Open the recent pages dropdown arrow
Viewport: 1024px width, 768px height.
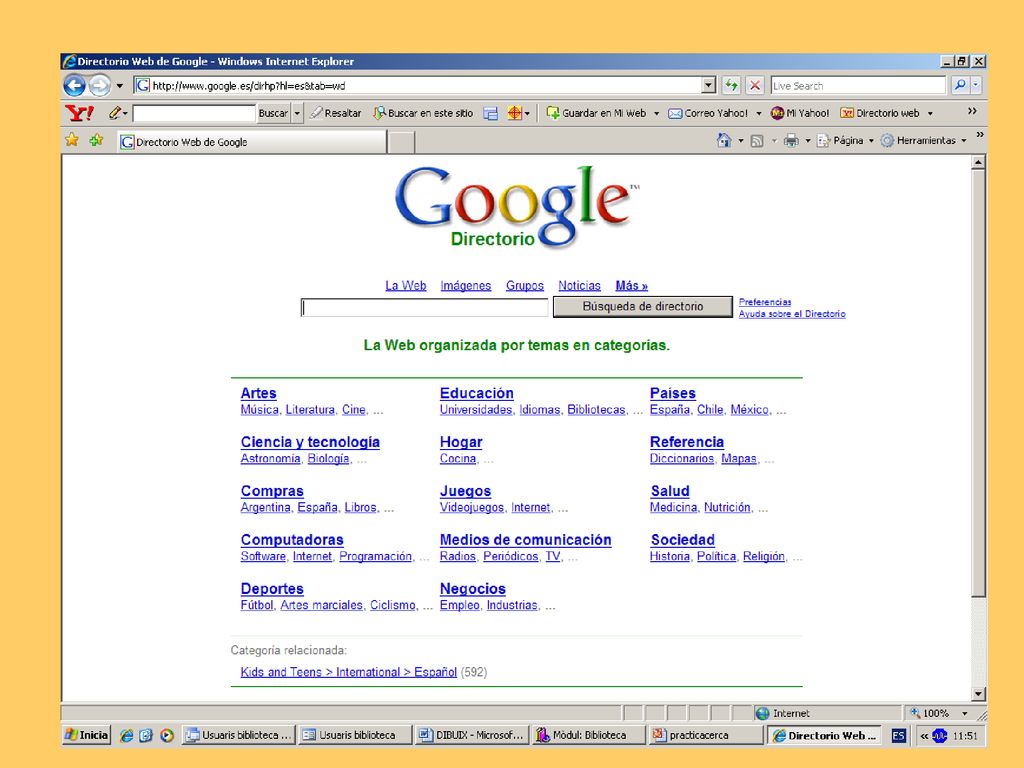tap(120, 86)
